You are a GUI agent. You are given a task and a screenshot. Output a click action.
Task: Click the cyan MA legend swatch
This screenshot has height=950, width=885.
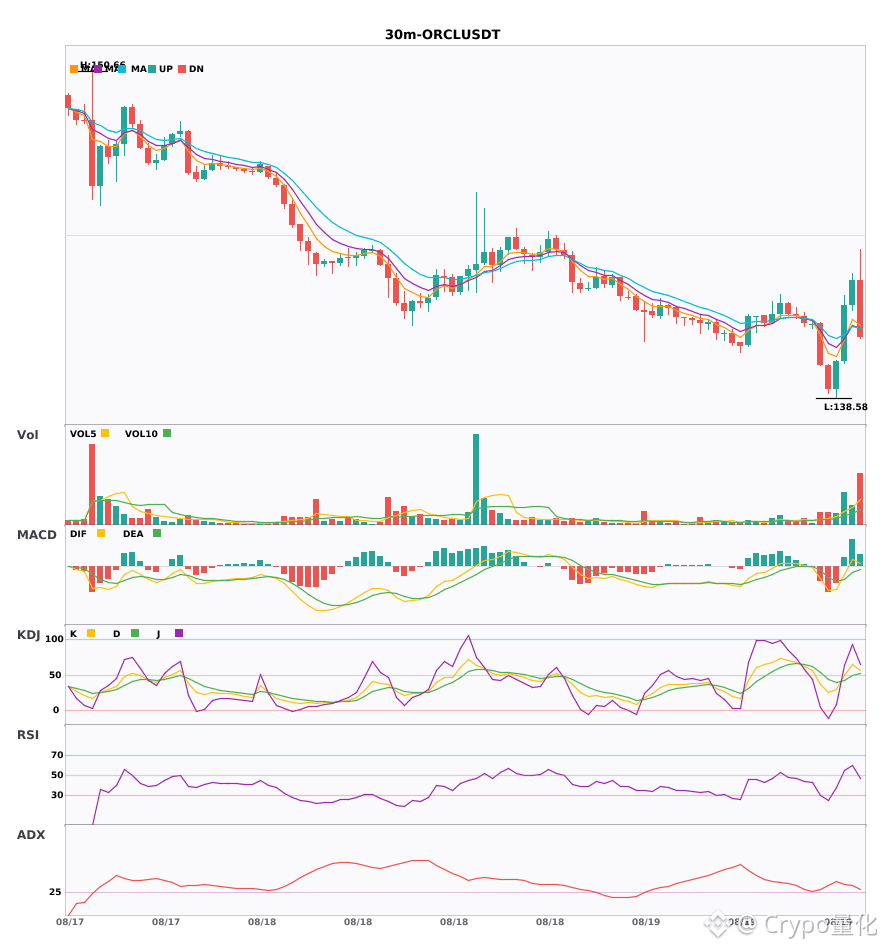[122, 69]
